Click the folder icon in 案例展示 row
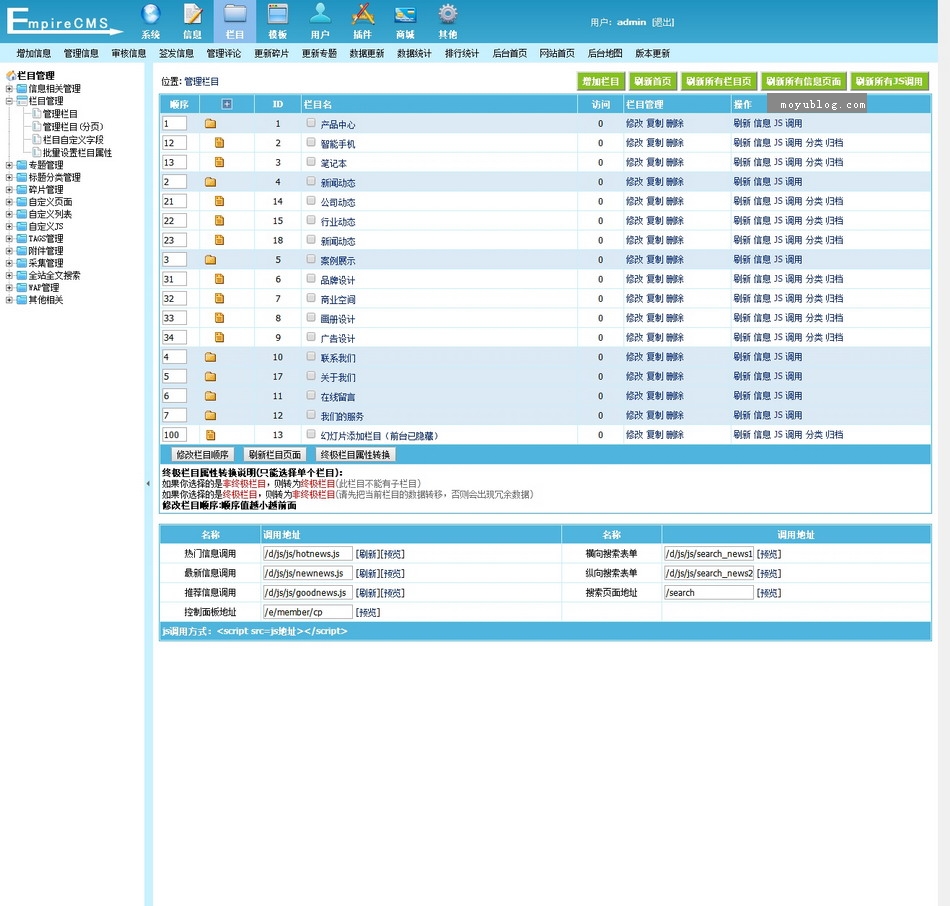 [x=210, y=260]
